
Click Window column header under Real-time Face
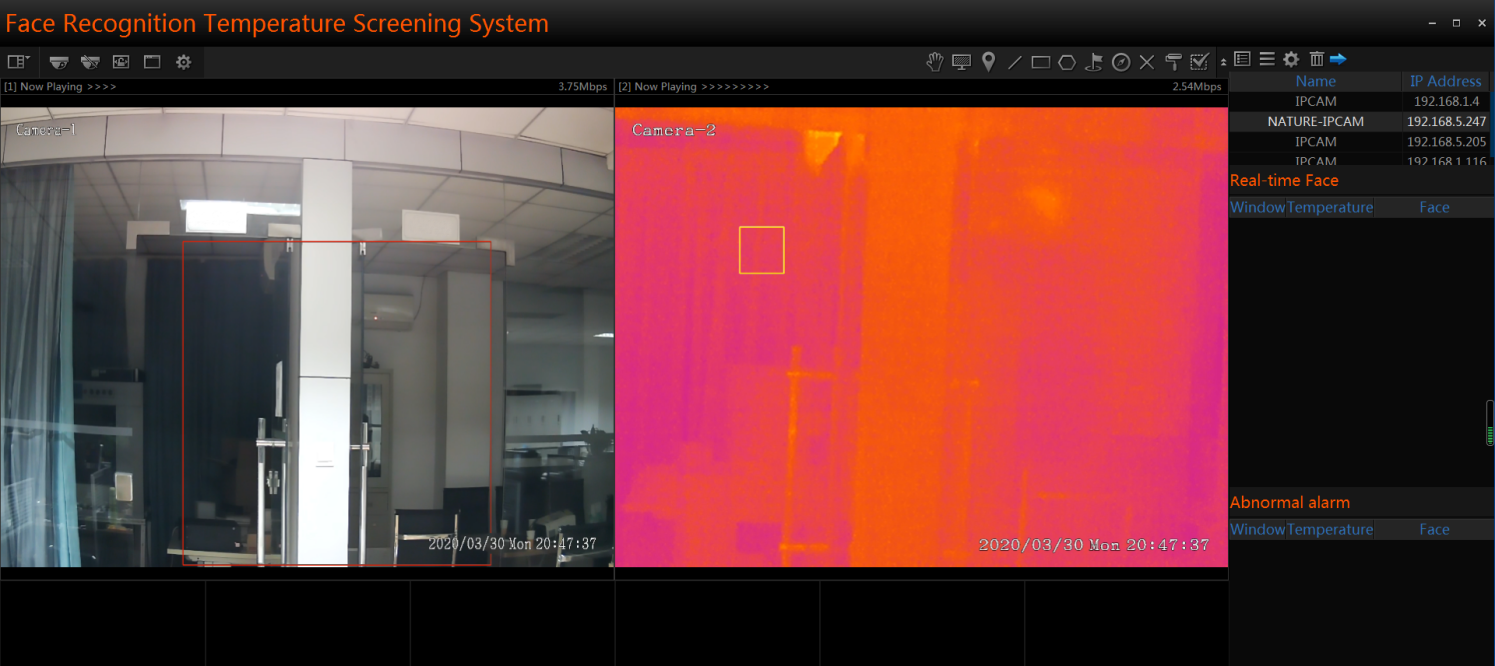click(1257, 207)
